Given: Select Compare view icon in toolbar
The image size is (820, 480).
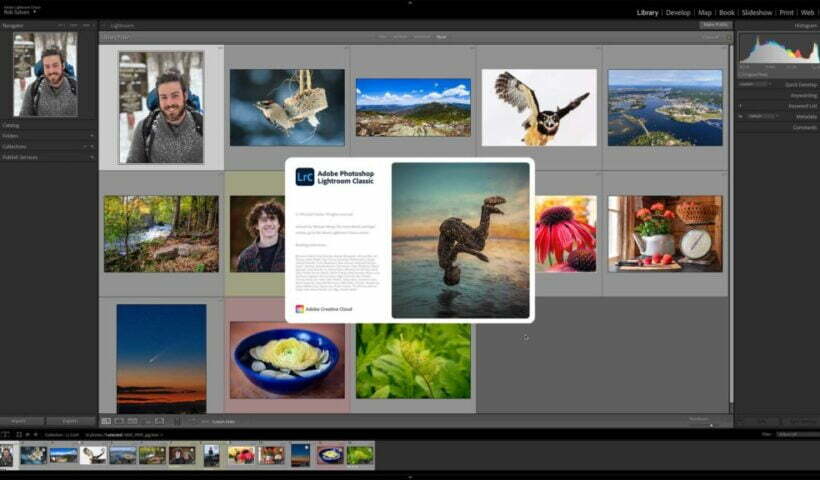Looking at the screenshot, I should pos(133,422).
